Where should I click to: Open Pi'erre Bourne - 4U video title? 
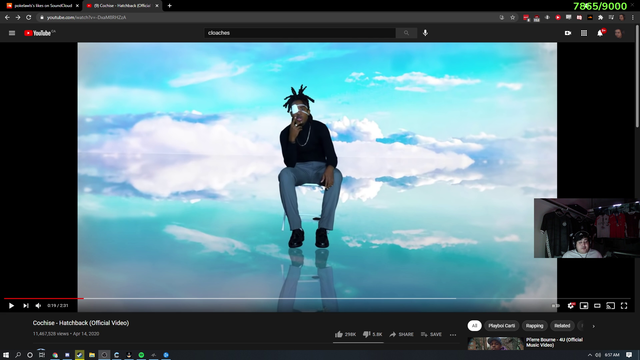coord(554,342)
